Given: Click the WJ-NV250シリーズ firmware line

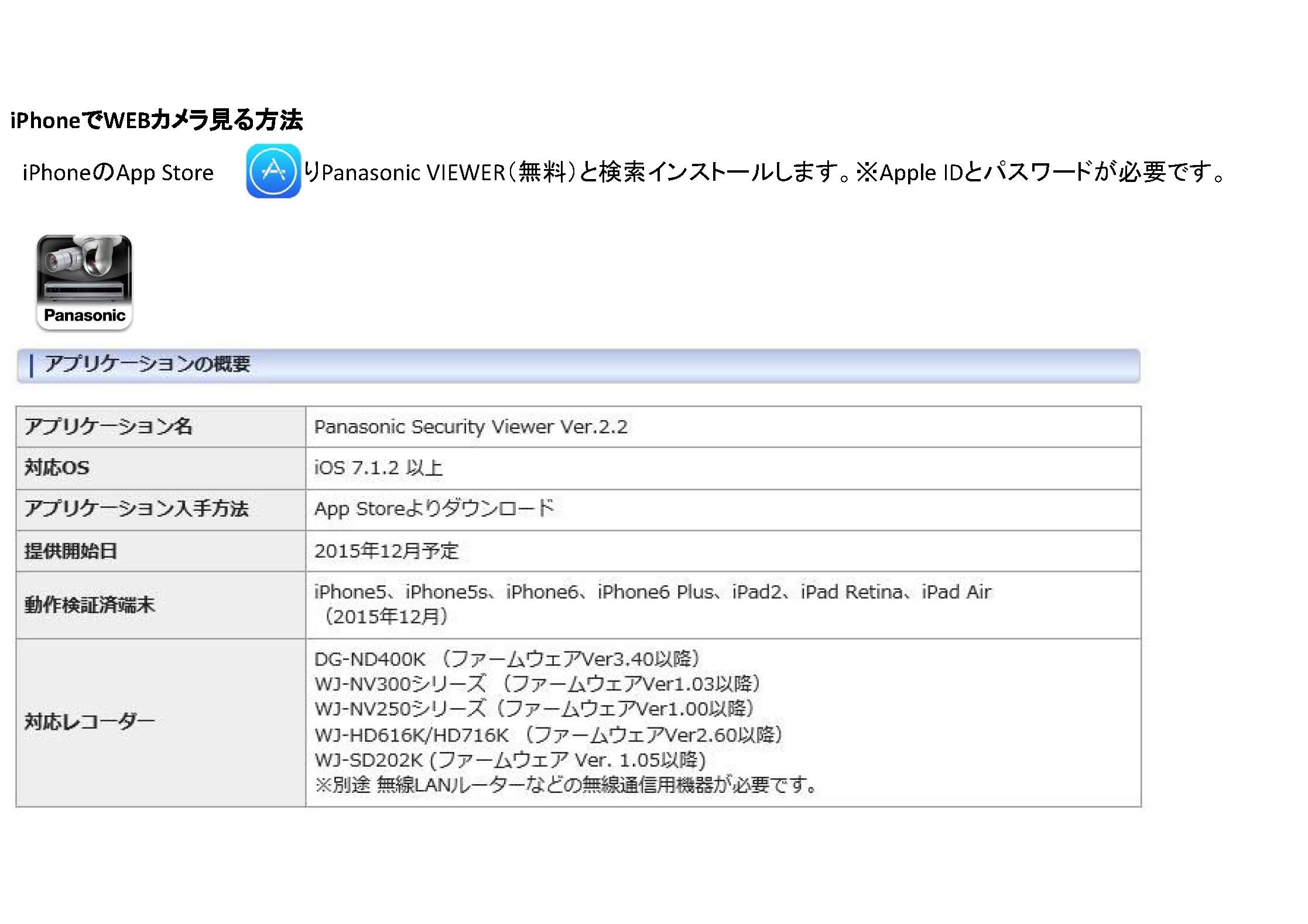Looking at the screenshot, I should 535,709.
